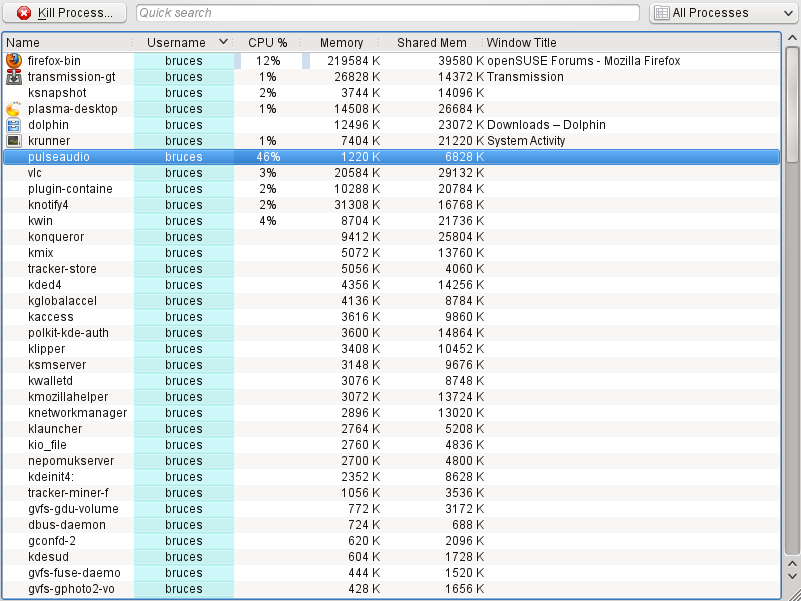801x601 pixels.
Task: Select the plasma-desktop process name
Action: click(x=73, y=109)
